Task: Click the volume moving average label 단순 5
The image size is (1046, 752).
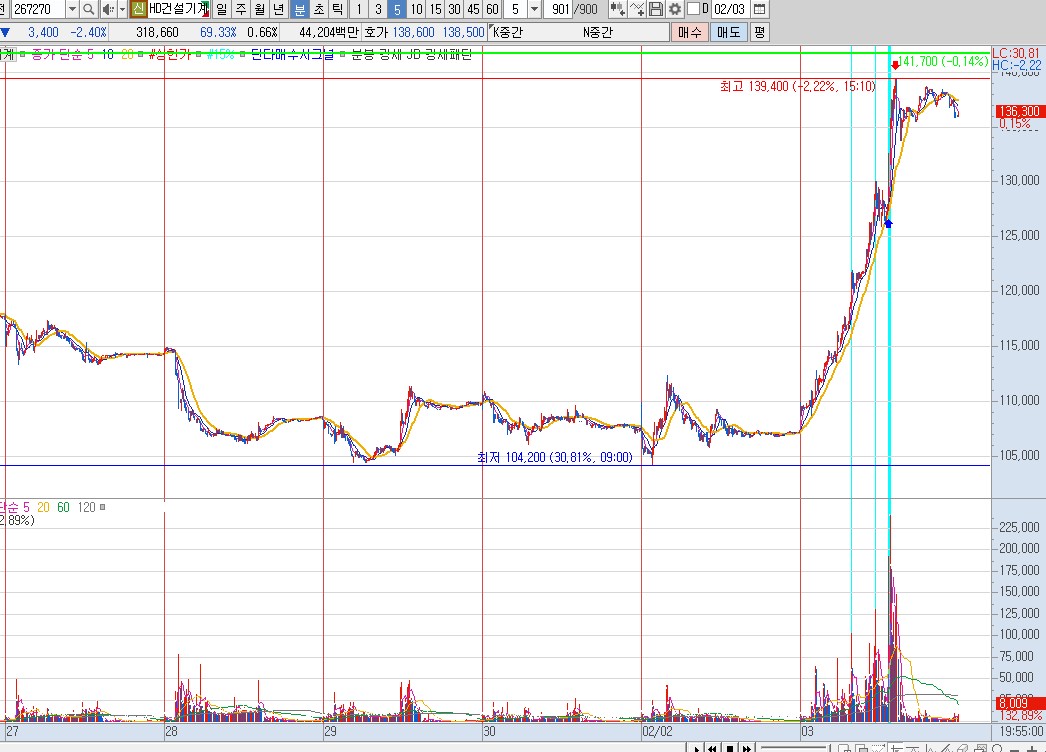Action: click(x=15, y=507)
